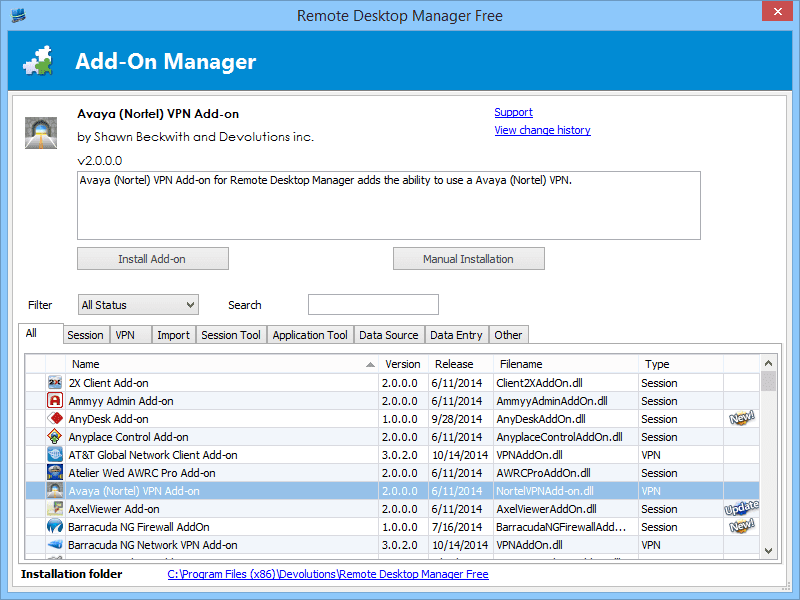Sort by the Version column header
The width and height of the screenshot is (800, 600).
(x=403, y=364)
